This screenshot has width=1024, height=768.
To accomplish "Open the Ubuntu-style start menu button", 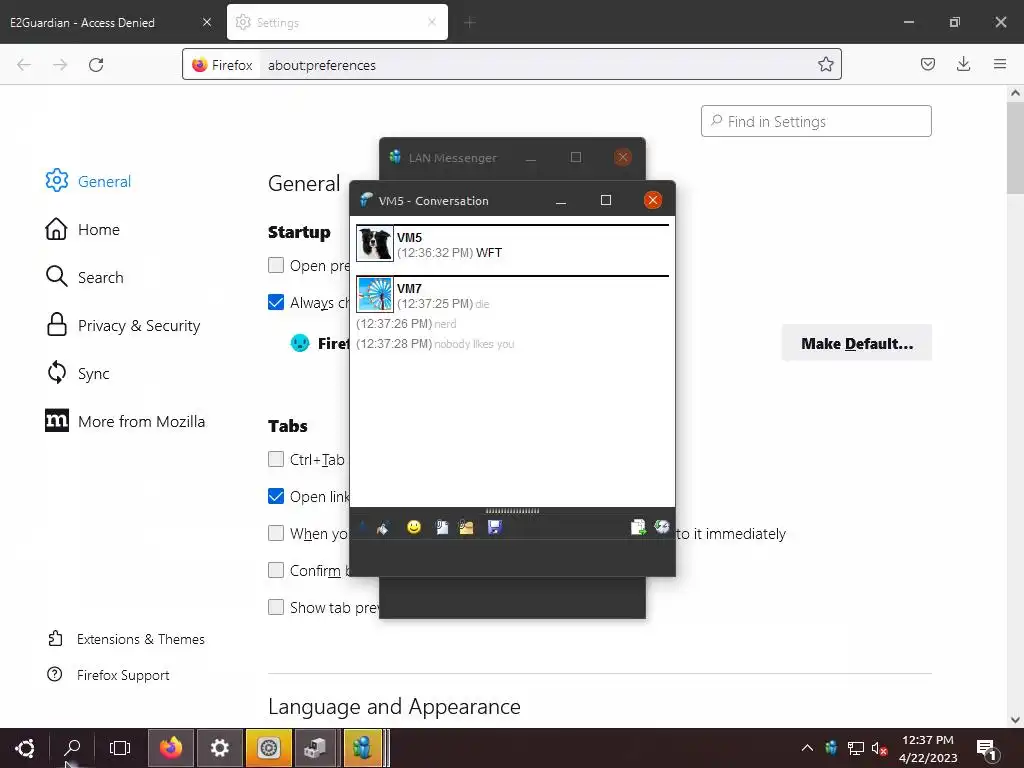I will (25, 748).
